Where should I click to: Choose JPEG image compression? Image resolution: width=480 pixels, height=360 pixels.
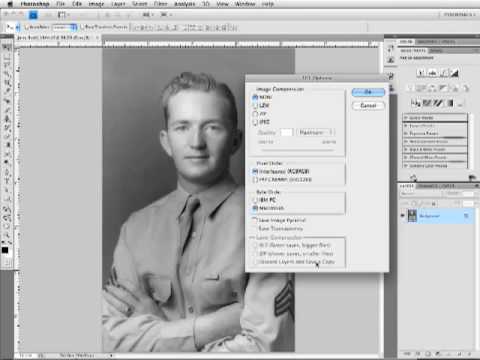255,122
